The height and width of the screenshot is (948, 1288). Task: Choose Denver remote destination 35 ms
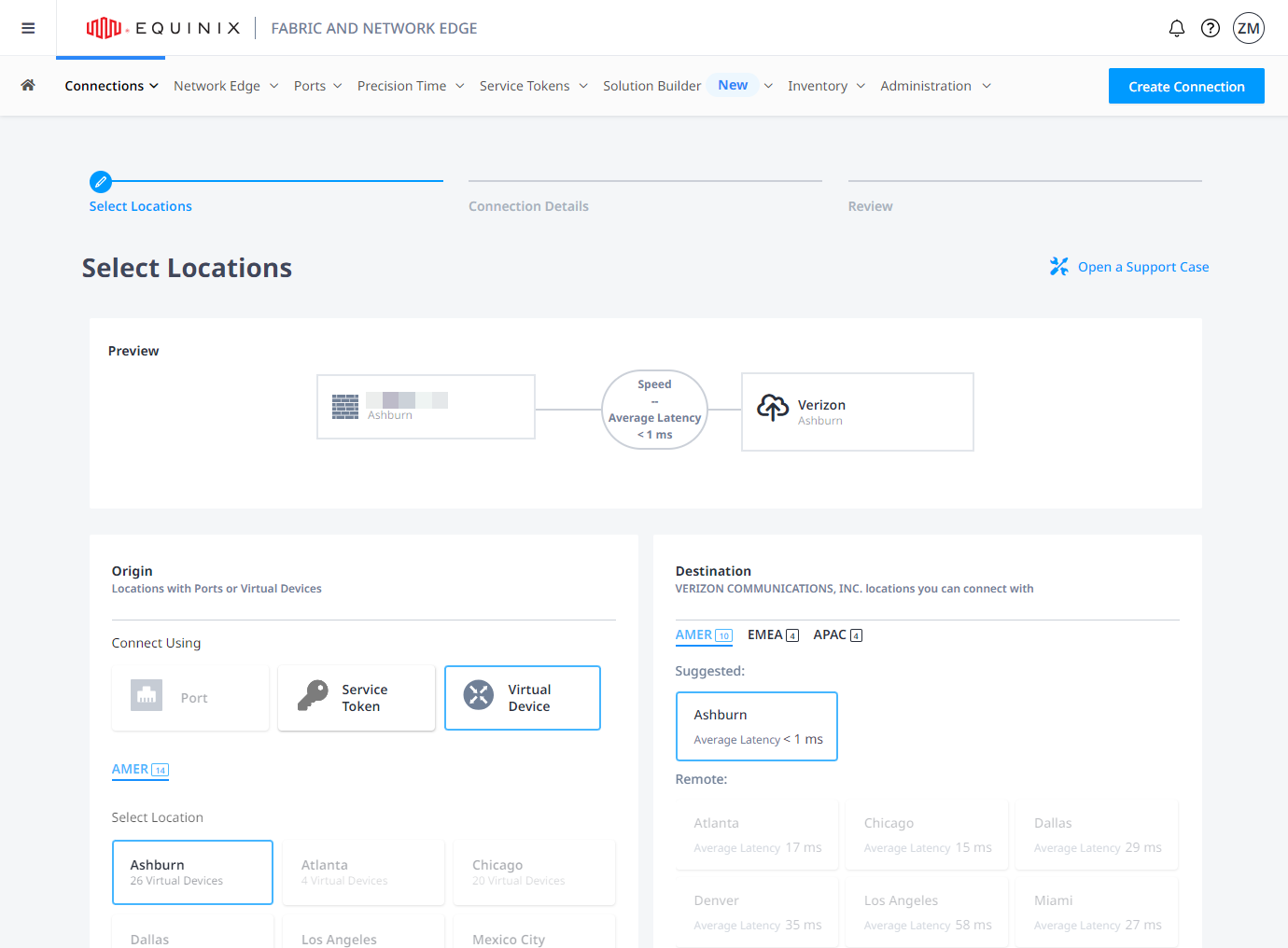pyautogui.click(x=757, y=913)
